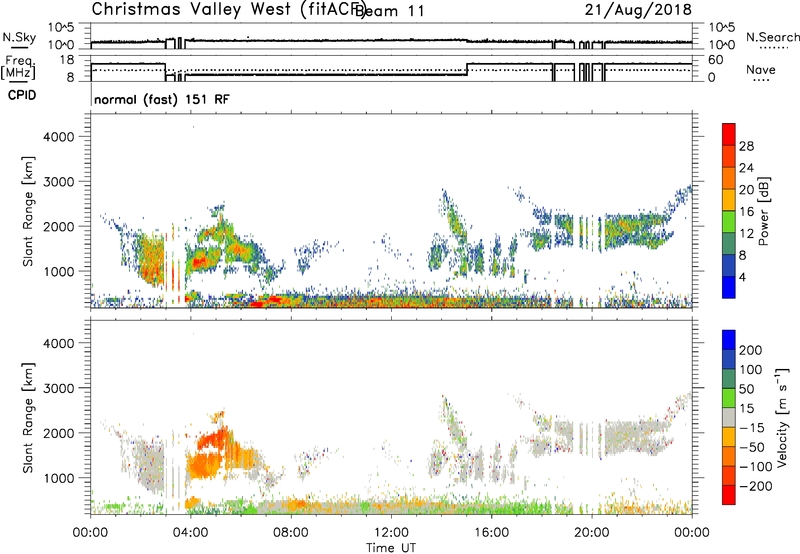Click the "Nave" legend label

point(761,70)
